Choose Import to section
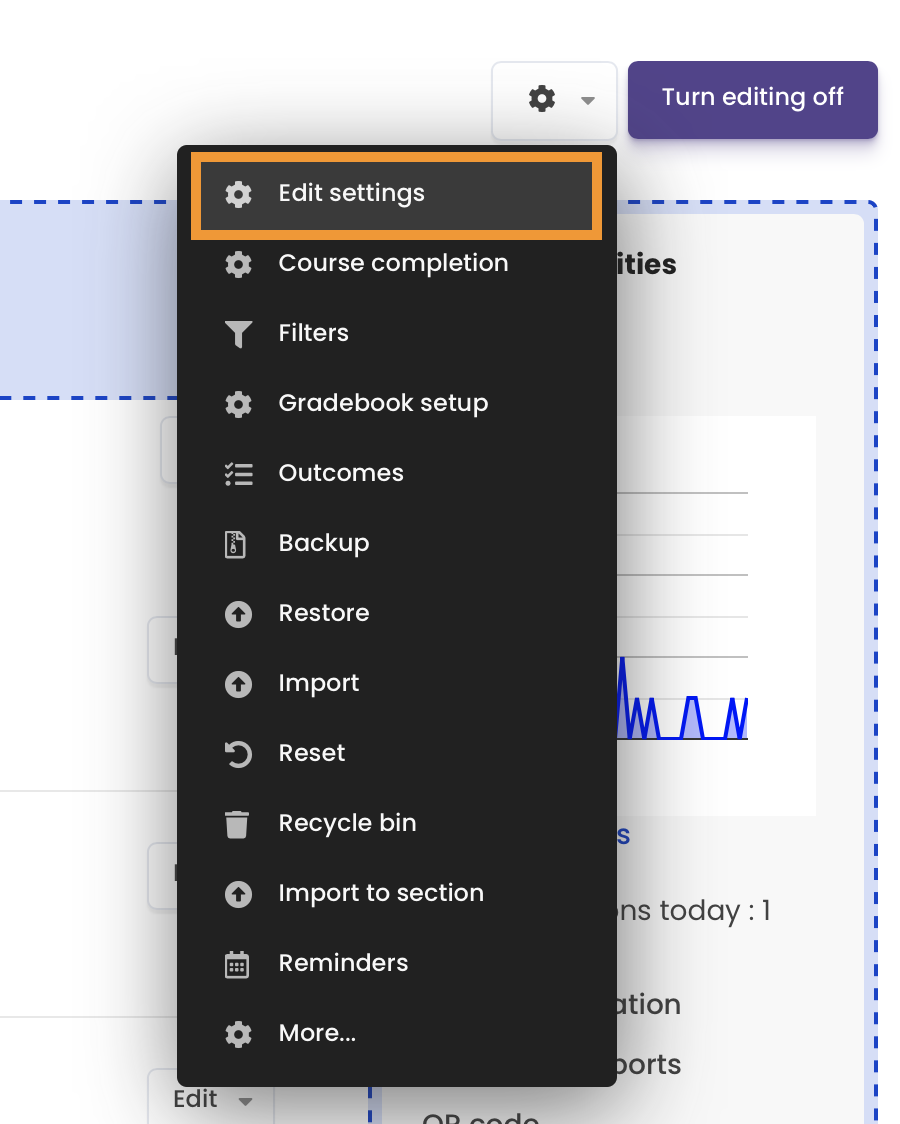The width and height of the screenshot is (900, 1124). tap(396, 894)
